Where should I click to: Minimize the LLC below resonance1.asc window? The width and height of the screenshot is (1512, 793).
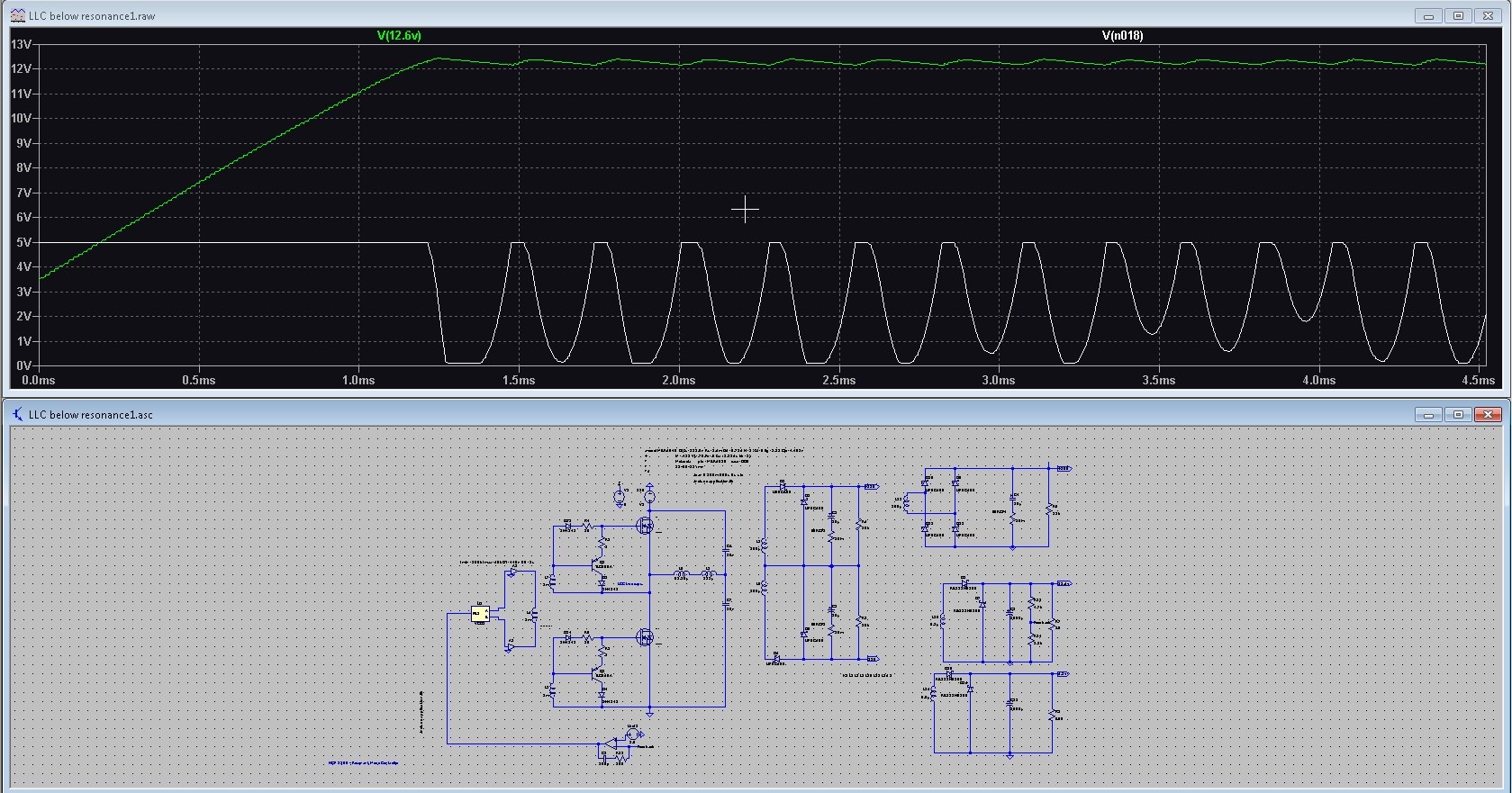coord(1428,414)
